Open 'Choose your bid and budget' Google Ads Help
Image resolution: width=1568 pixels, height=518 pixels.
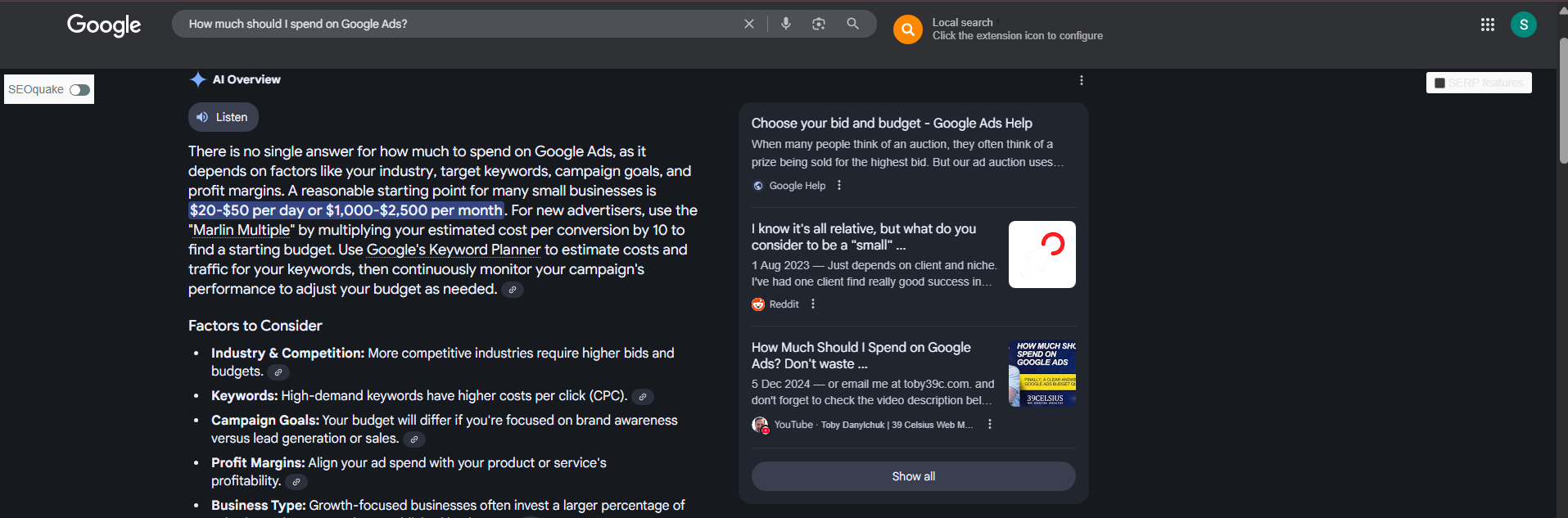click(x=892, y=124)
